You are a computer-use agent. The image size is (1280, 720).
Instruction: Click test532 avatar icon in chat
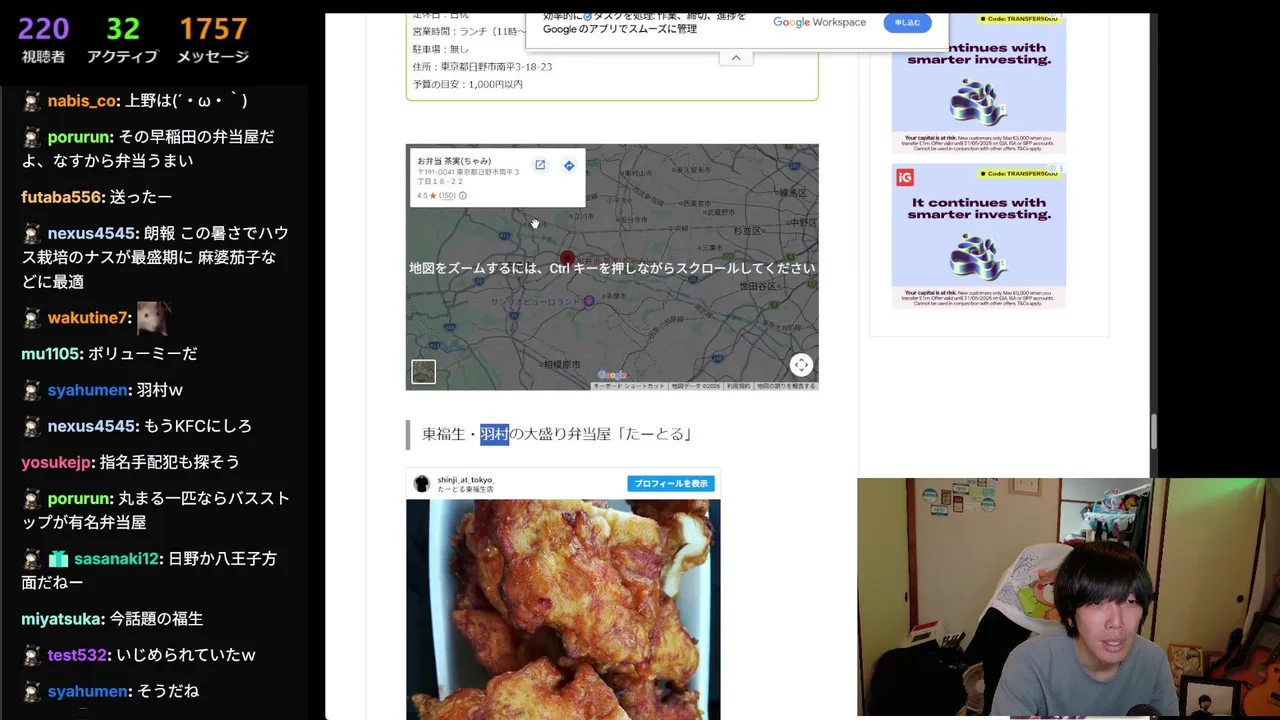(32, 655)
